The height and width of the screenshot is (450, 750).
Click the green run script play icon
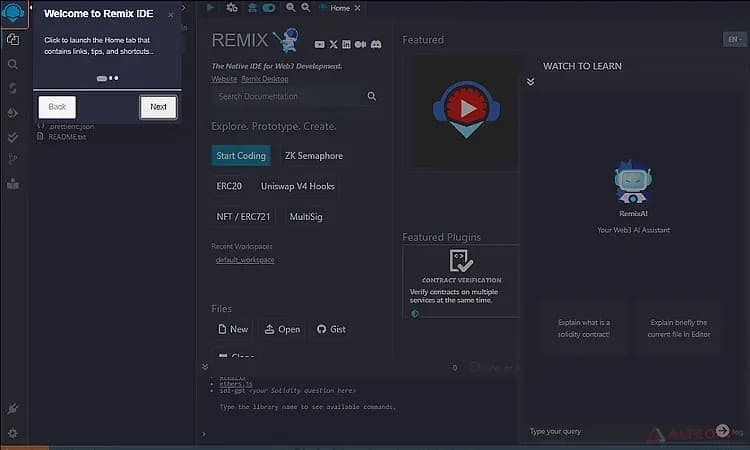pyautogui.click(x=210, y=7)
